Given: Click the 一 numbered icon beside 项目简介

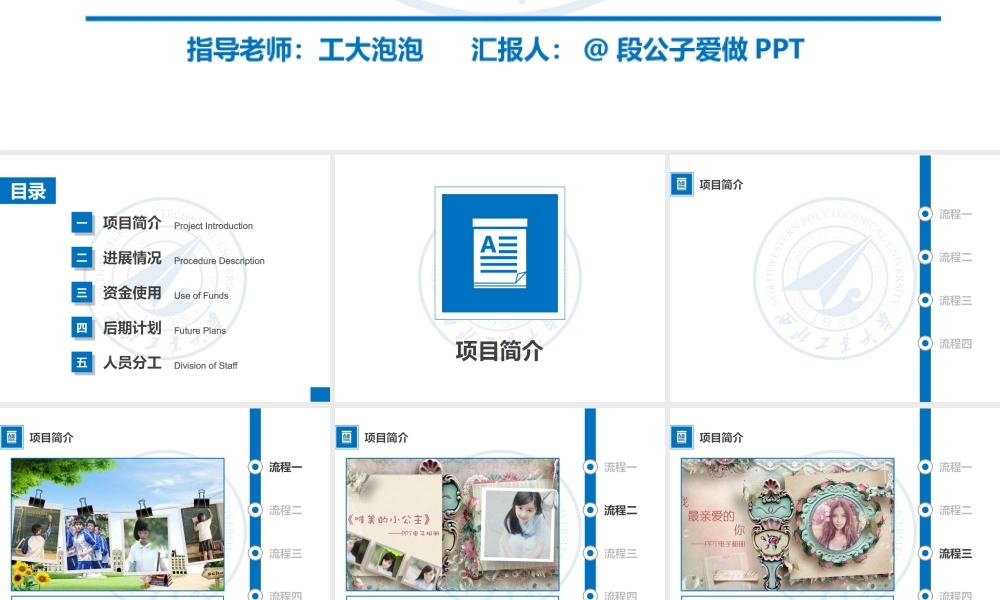Looking at the screenshot, I should (82, 223).
